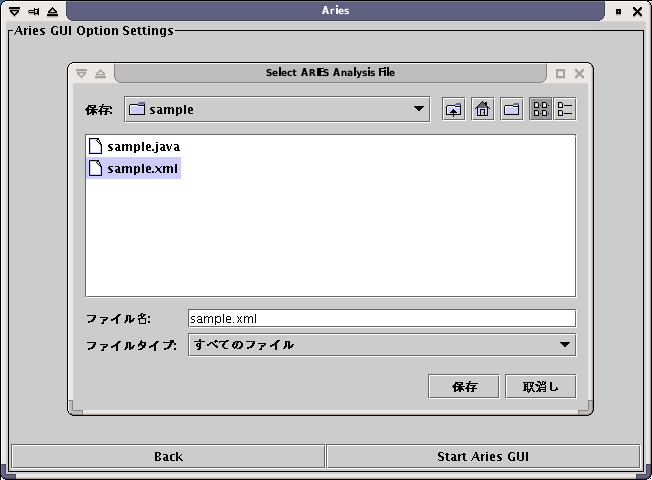Click the file dialog's roll-up triangle icon
Screen dimensions: 652x480
(101, 73)
